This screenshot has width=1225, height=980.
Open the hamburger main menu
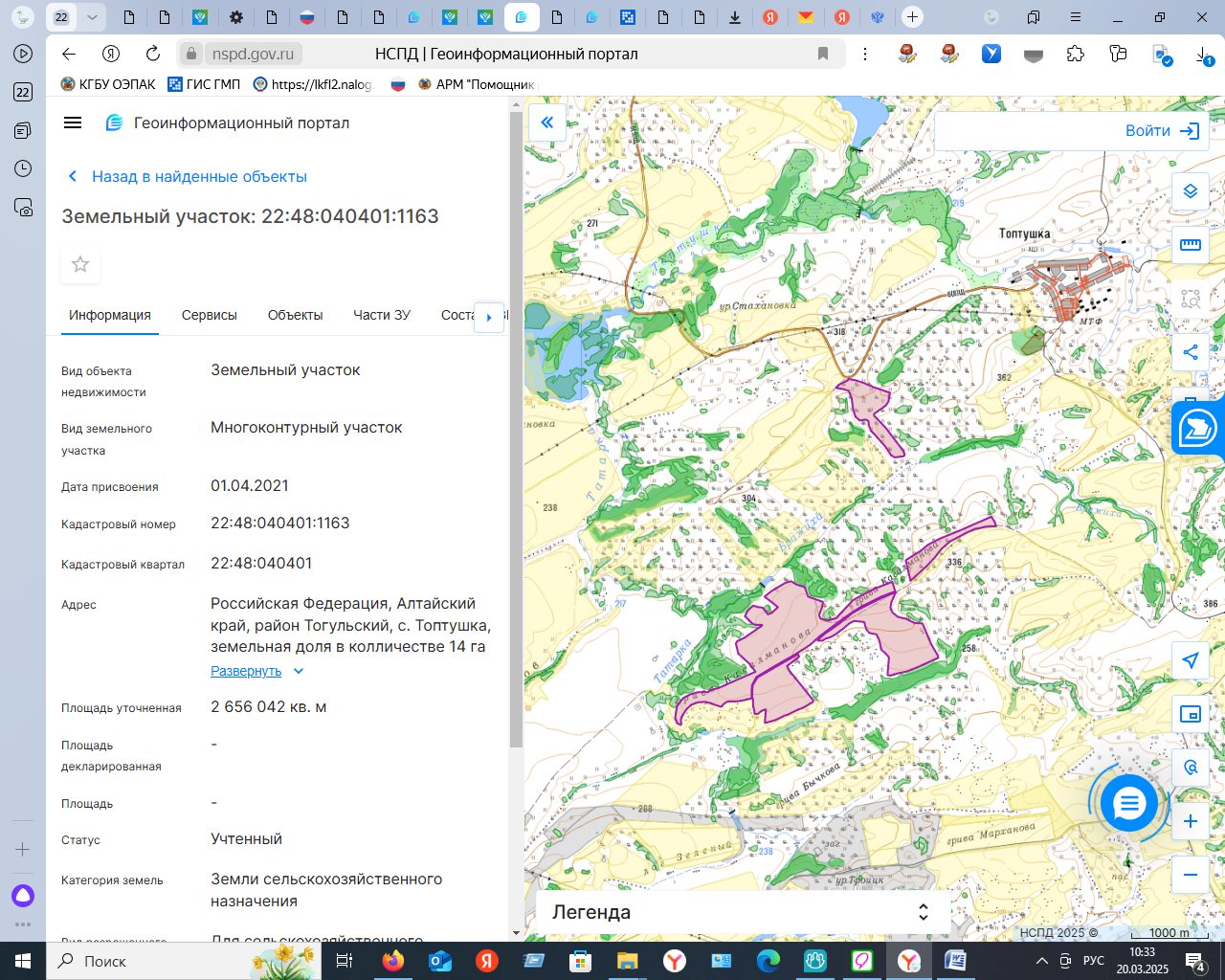pos(73,122)
